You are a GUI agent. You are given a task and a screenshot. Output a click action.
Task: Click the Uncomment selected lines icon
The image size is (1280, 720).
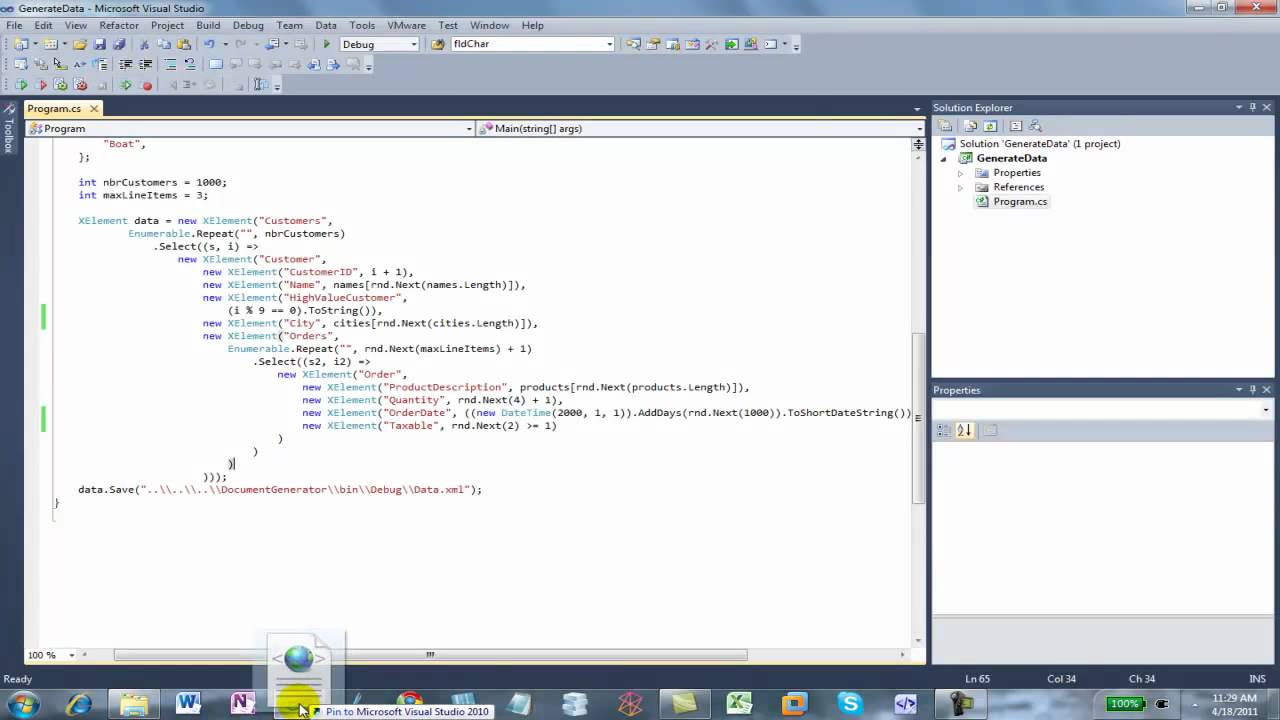coord(191,64)
